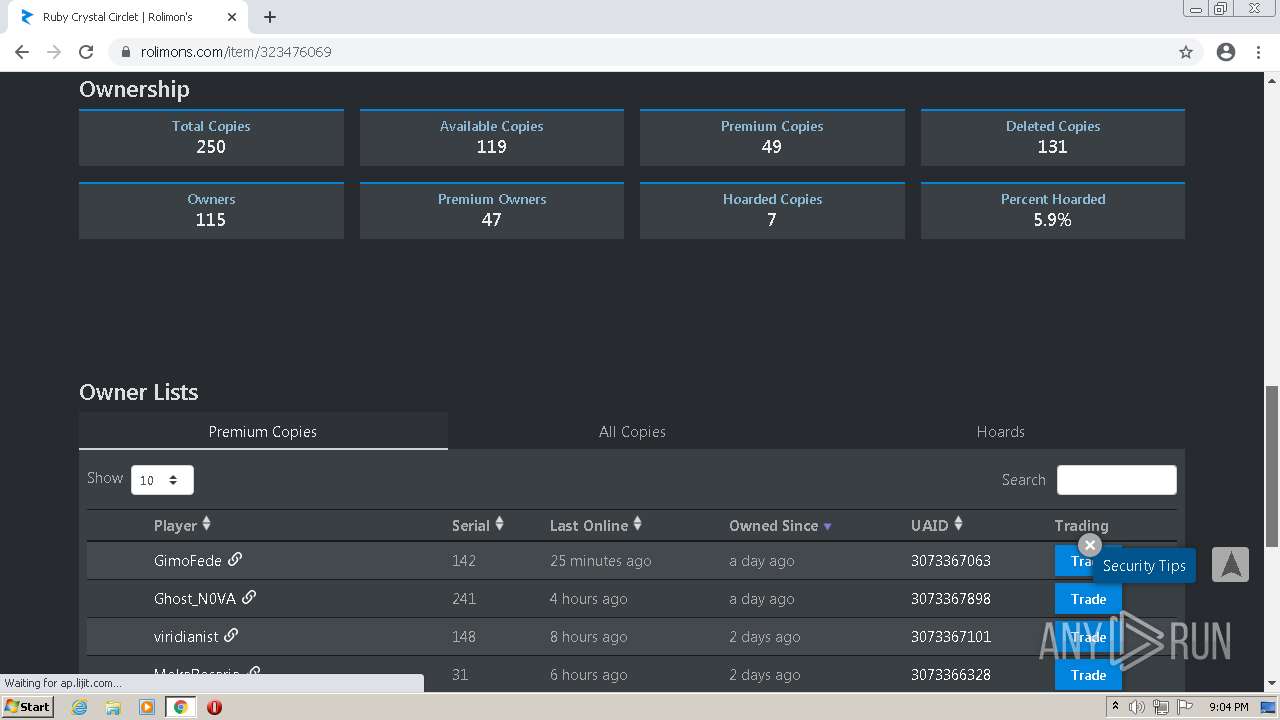Image resolution: width=1280 pixels, height=720 pixels.
Task: Select UAID 3073367063 cell
Action: pyautogui.click(x=951, y=561)
